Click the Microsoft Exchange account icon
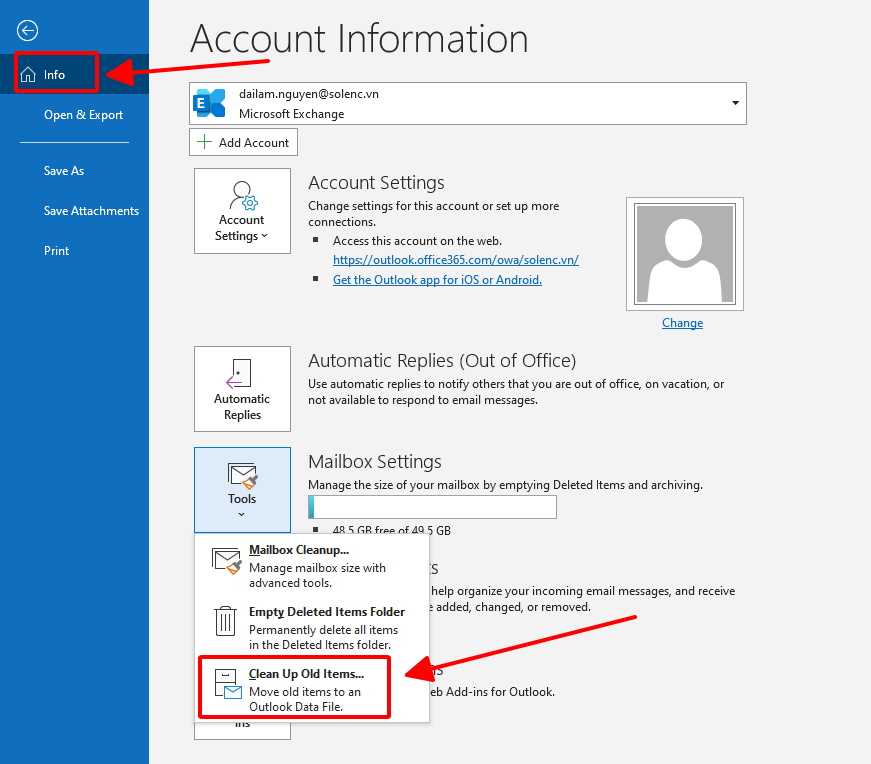 210,103
